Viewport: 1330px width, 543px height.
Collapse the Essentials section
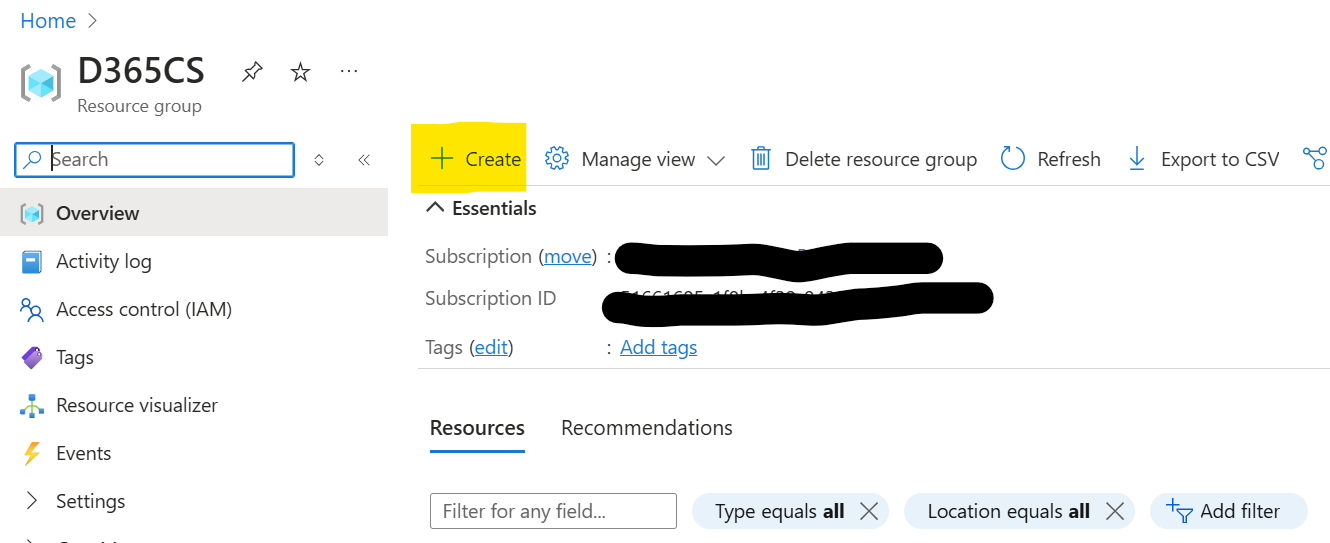coord(481,208)
